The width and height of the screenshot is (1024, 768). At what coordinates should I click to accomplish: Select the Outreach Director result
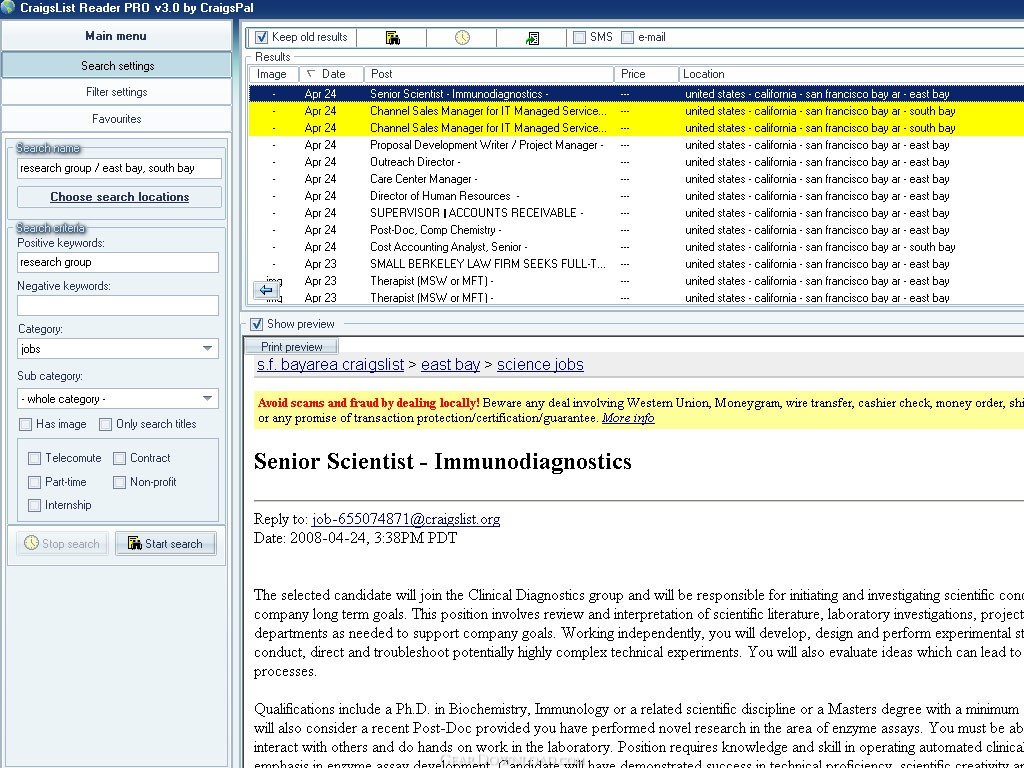[x=636, y=162]
